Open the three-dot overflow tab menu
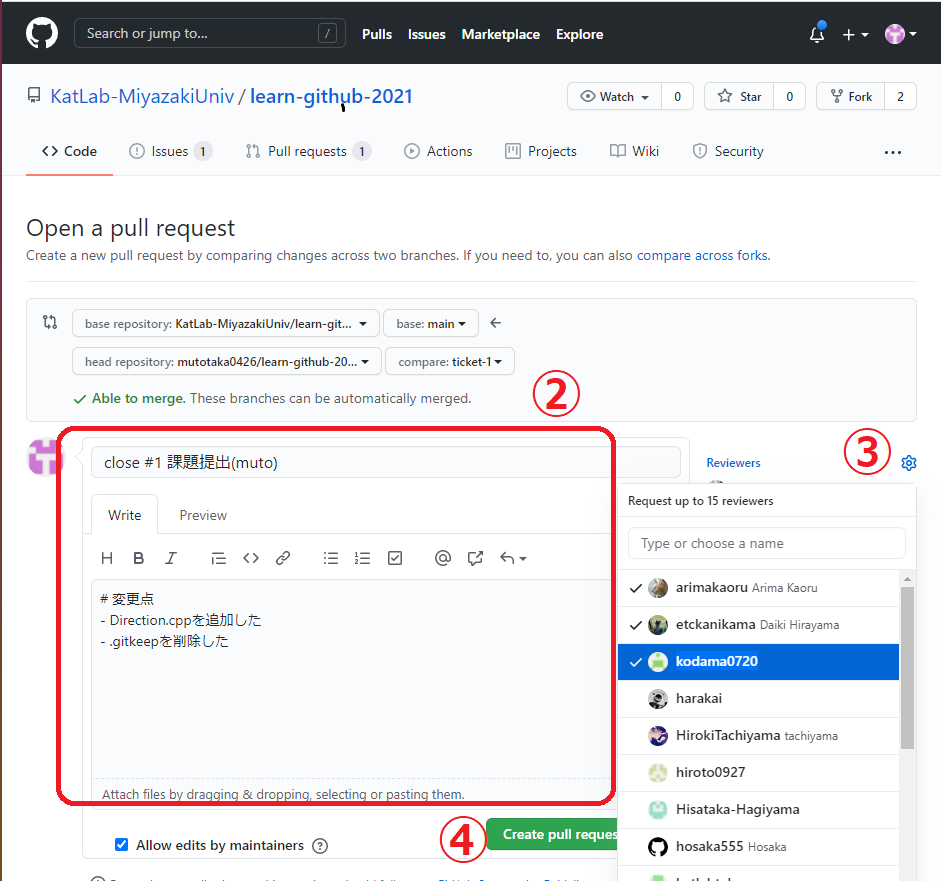This screenshot has width=941, height=881. pos(892,152)
